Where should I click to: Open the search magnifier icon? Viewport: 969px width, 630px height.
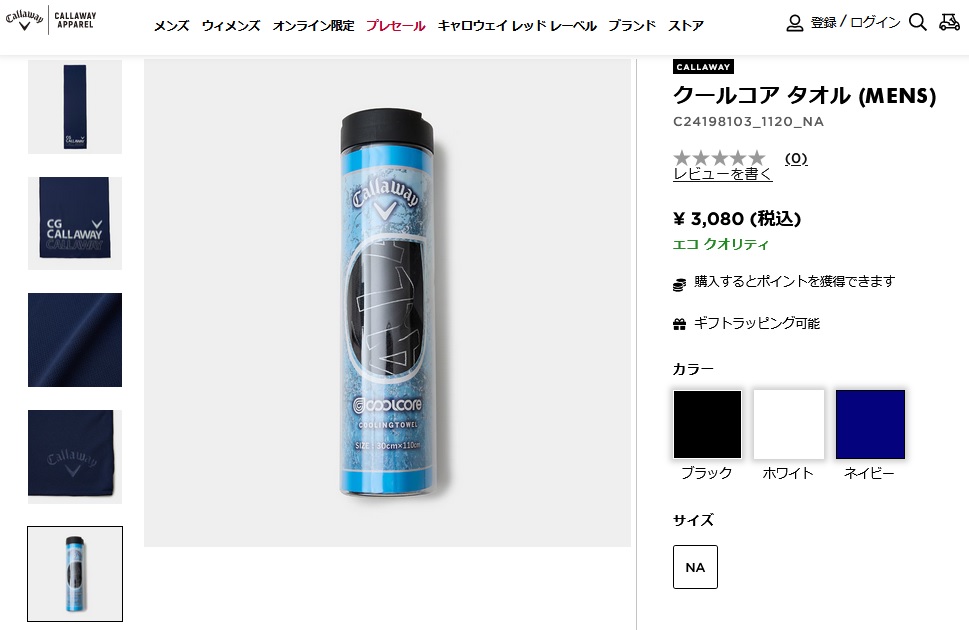918,23
